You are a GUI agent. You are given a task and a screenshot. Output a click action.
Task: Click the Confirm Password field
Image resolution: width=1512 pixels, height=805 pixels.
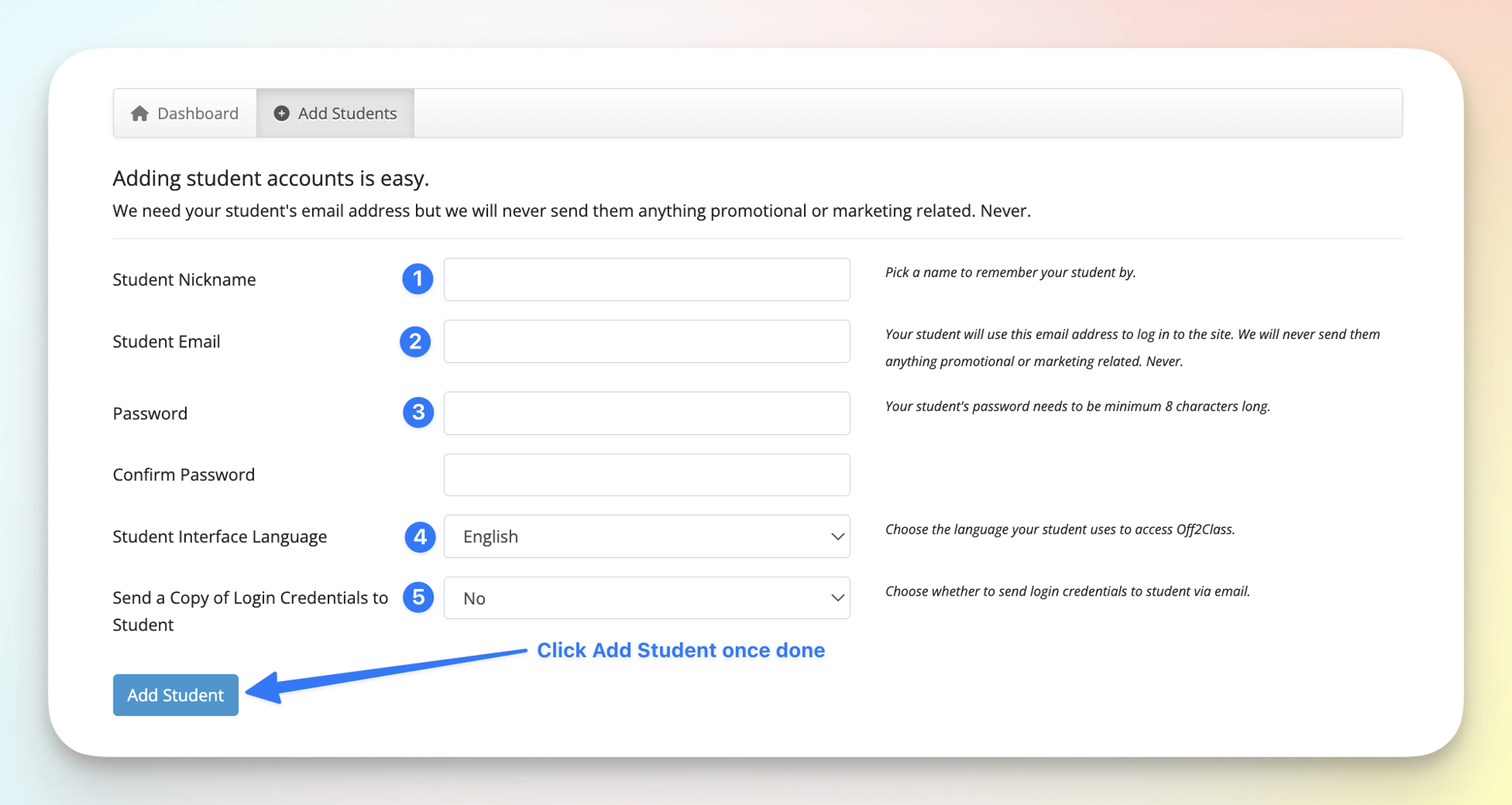646,474
